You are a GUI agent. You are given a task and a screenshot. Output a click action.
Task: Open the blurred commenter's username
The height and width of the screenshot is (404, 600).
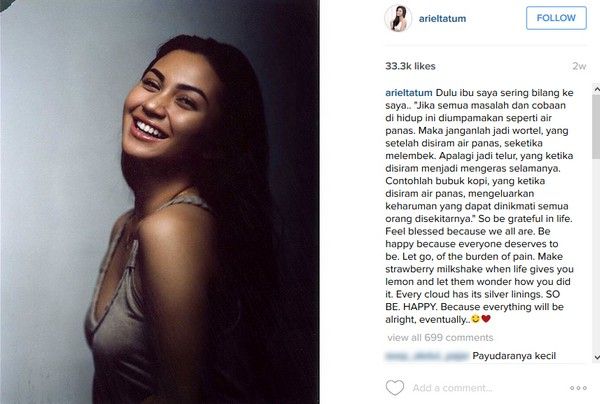(426, 356)
